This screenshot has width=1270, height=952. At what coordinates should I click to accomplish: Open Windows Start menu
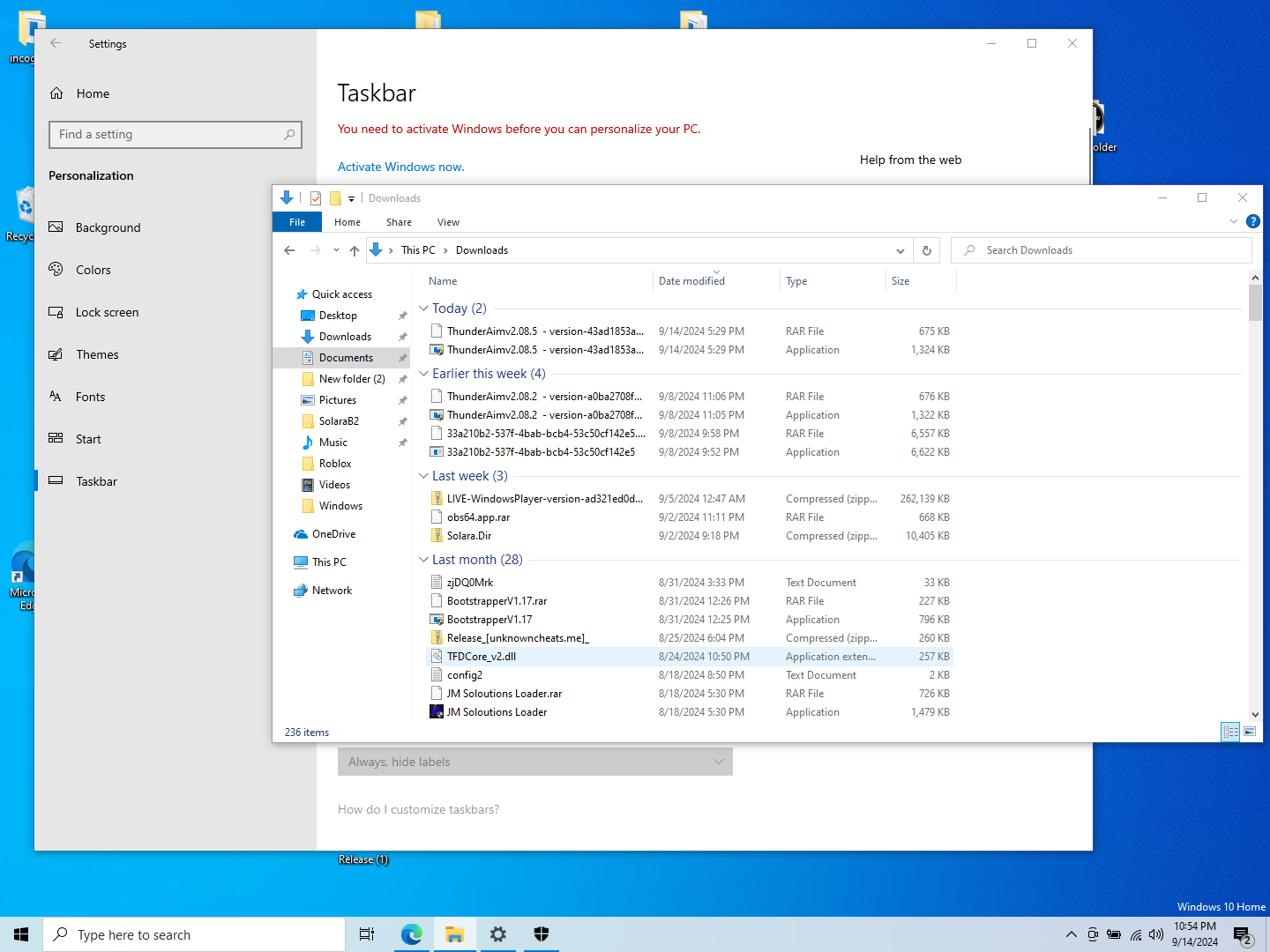click(x=21, y=934)
